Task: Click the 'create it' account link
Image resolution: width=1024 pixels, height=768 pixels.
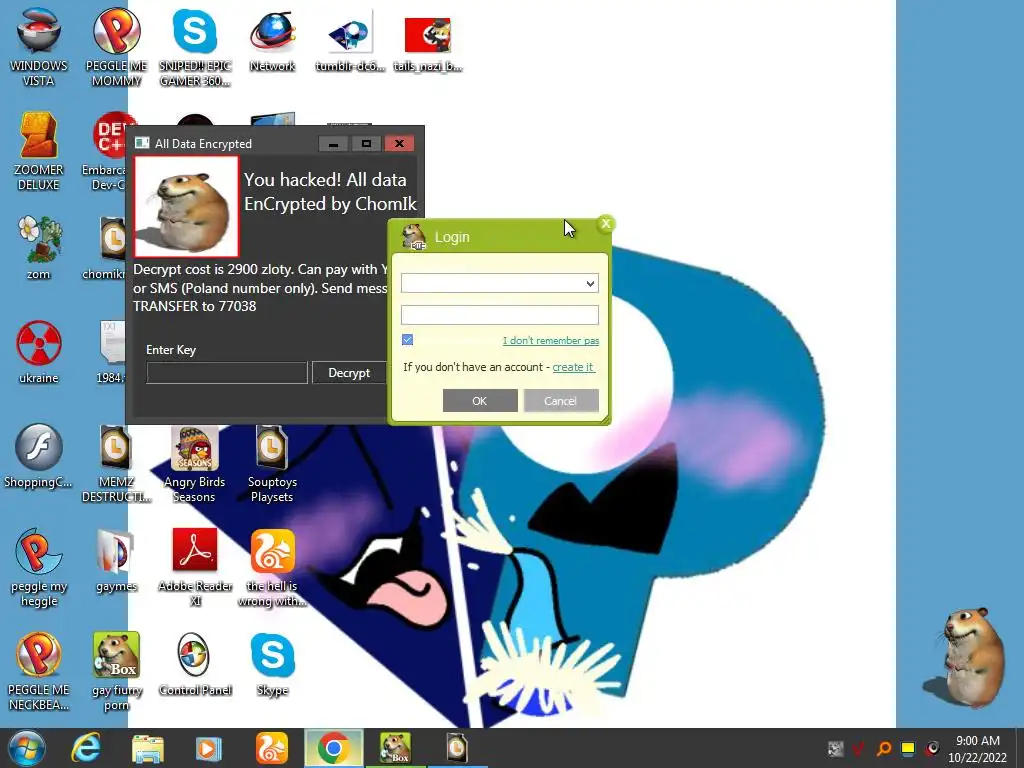Action: pyautogui.click(x=573, y=367)
